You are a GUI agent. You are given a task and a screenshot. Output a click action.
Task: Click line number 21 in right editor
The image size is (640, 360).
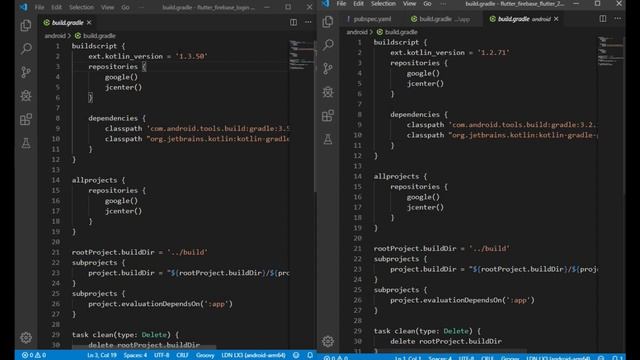pyautogui.click(x=357, y=249)
